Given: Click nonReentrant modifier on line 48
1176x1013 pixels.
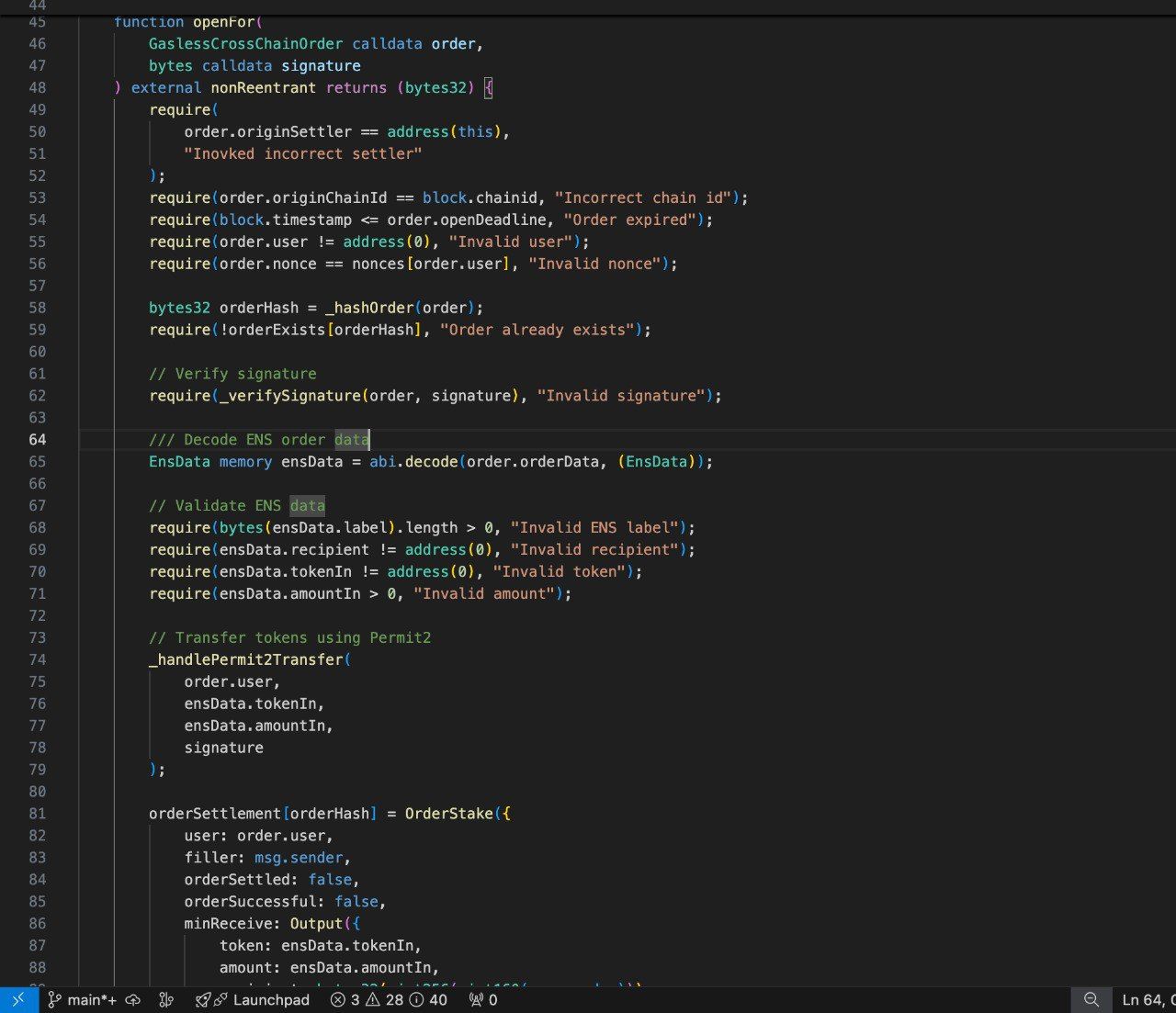Looking at the screenshot, I should (x=264, y=87).
